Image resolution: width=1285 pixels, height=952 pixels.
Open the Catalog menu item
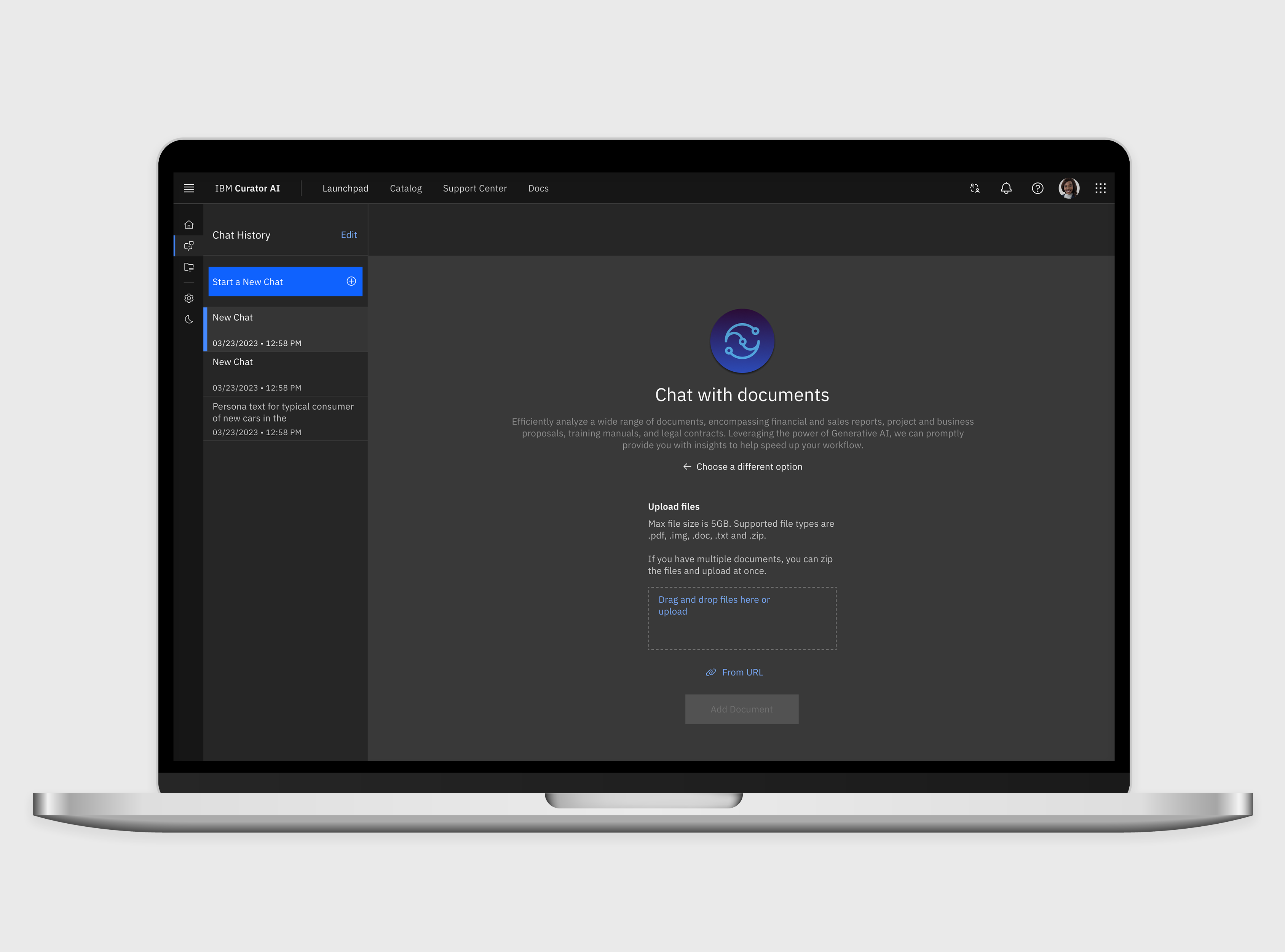(x=405, y=188)
